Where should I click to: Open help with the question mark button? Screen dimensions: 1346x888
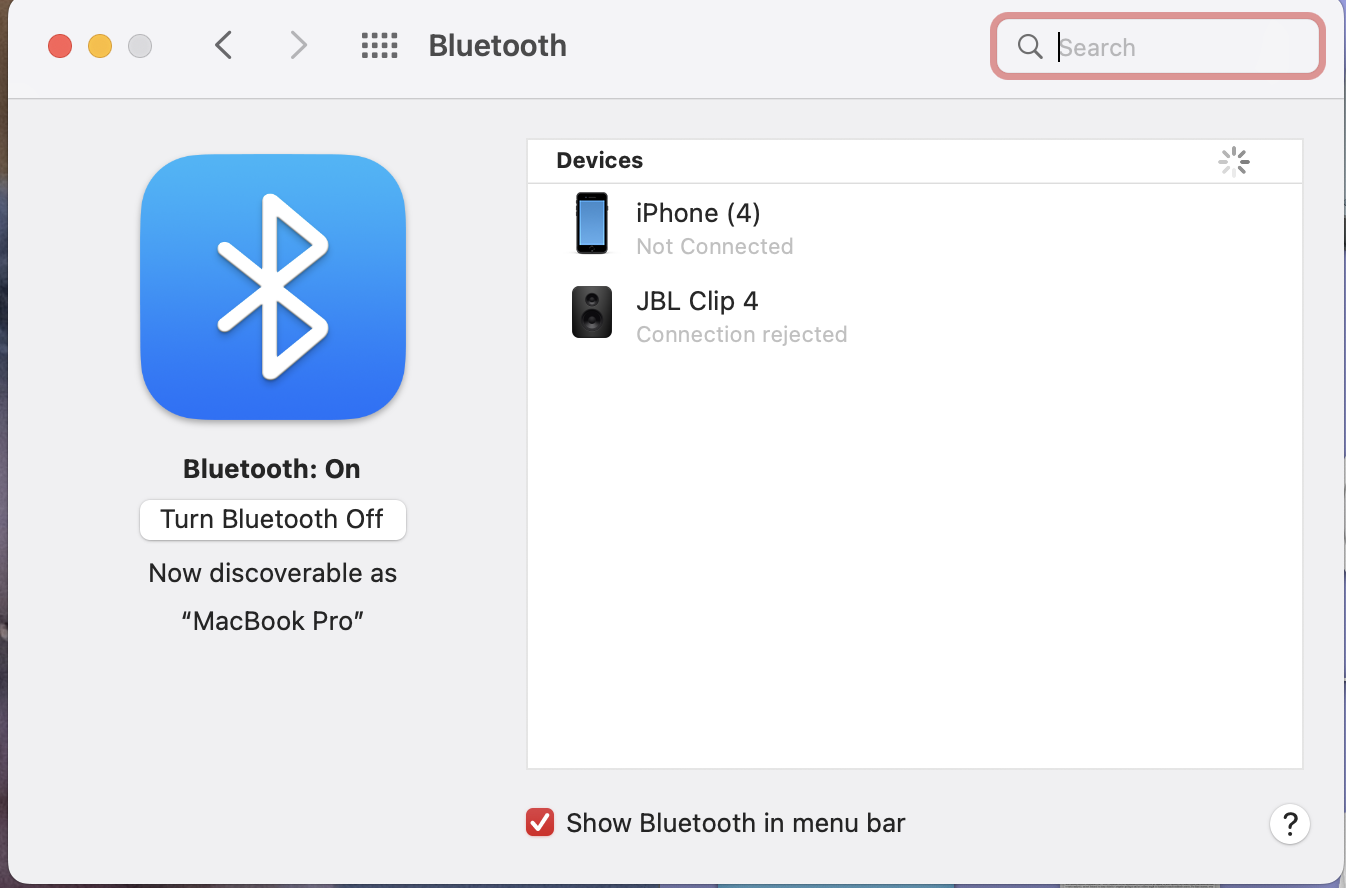(x=1290, y=824)
